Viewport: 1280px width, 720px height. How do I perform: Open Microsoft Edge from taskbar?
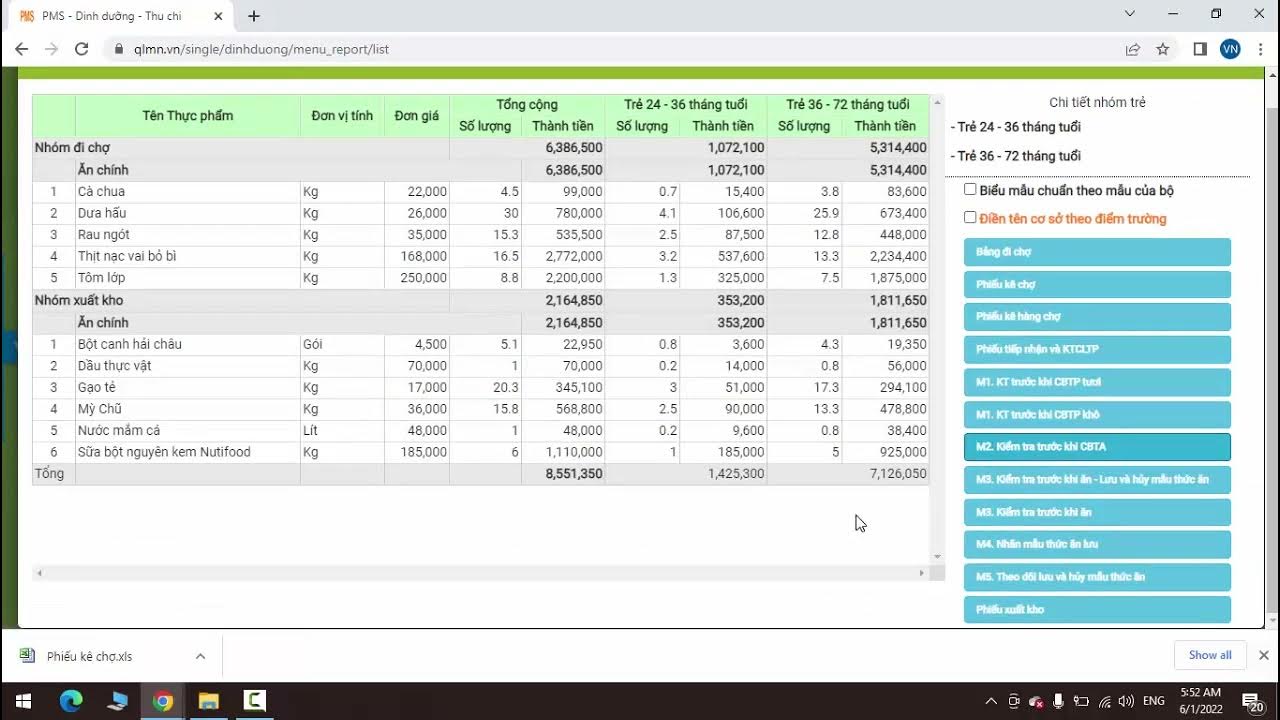pyautogui.click(x=70, y=701)
